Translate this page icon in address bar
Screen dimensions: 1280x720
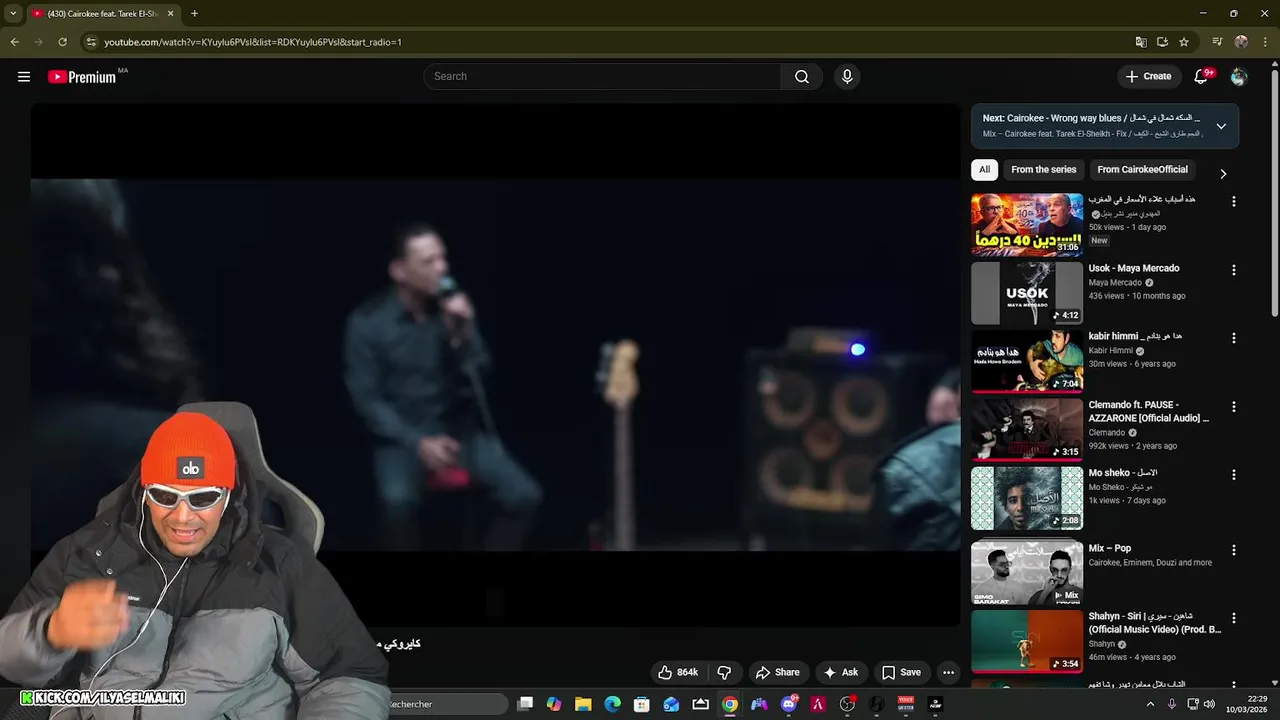coord(1141,42)
